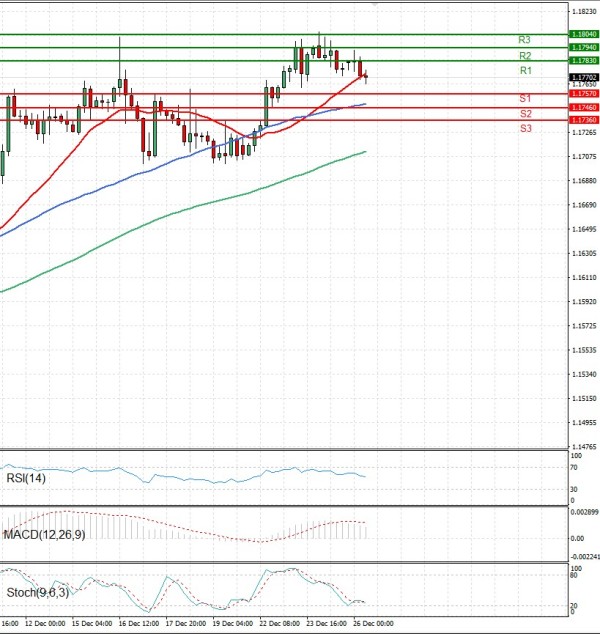The width and height of the screenshot is (600, 634).
Task: Click the S2 support label
Action: (524, 114)
